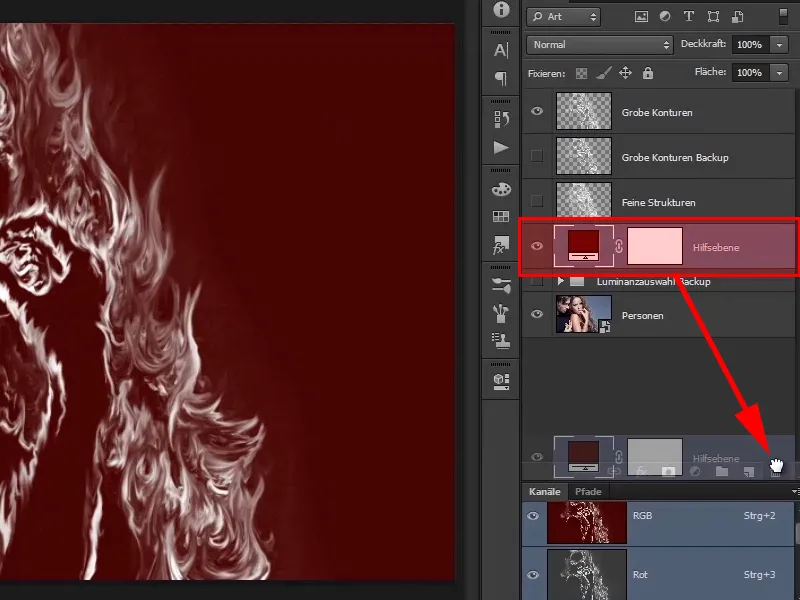Lock image pixels brush icon
Screen dimensions: 800x600
tap(604, 73)
